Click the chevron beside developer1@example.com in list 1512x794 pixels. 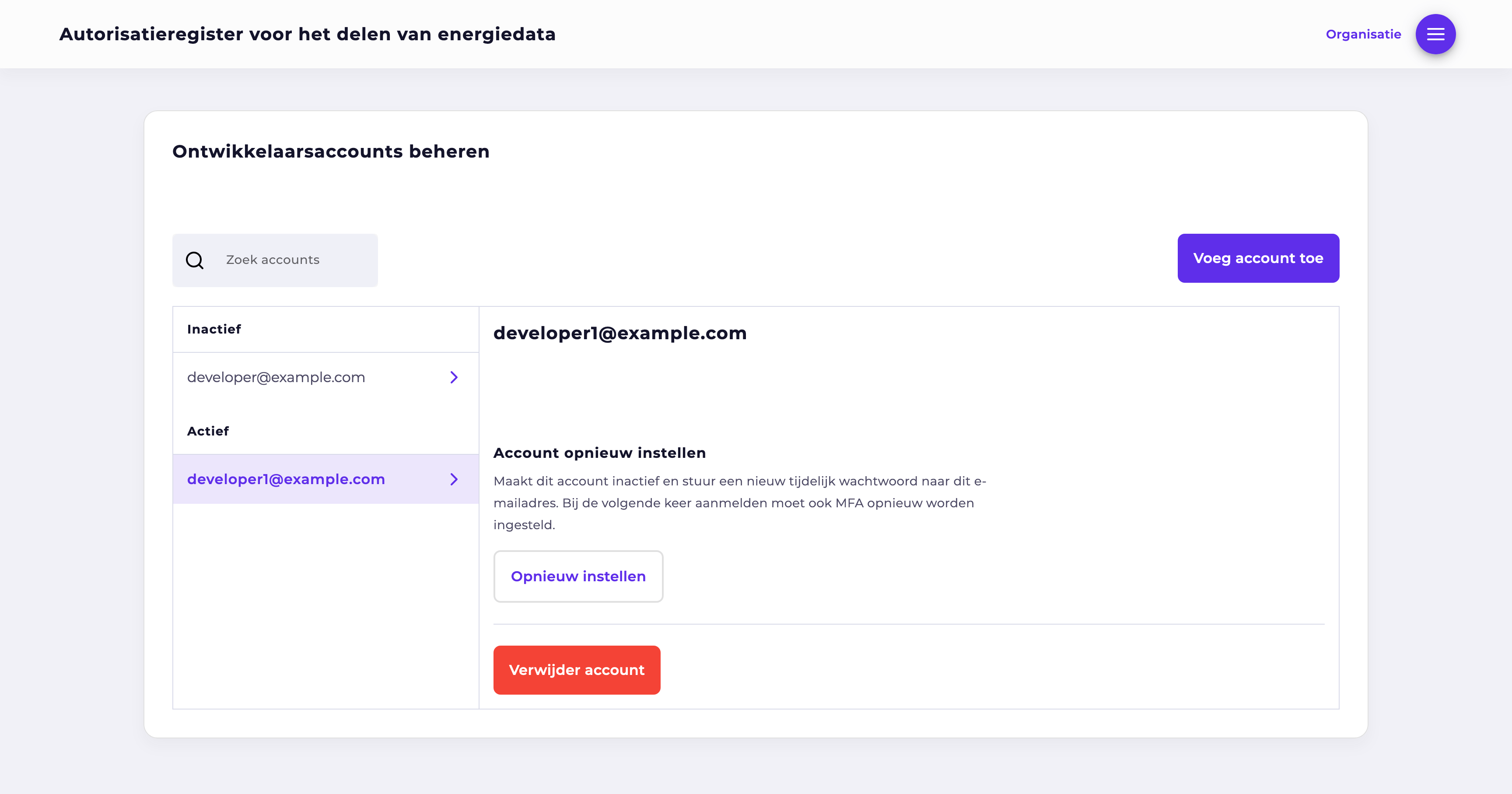coord(454,479)
